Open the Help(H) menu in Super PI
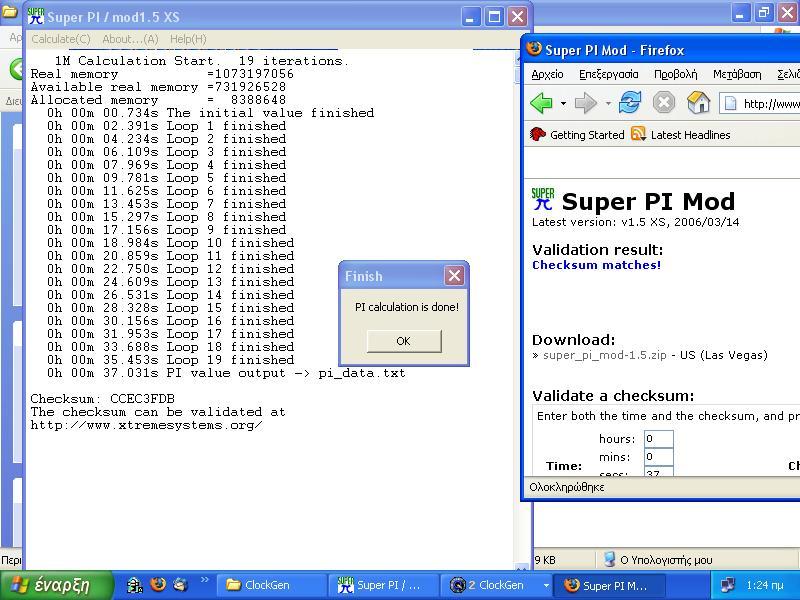800x600 pixels. pyautogui.click(x=188, y=39)
